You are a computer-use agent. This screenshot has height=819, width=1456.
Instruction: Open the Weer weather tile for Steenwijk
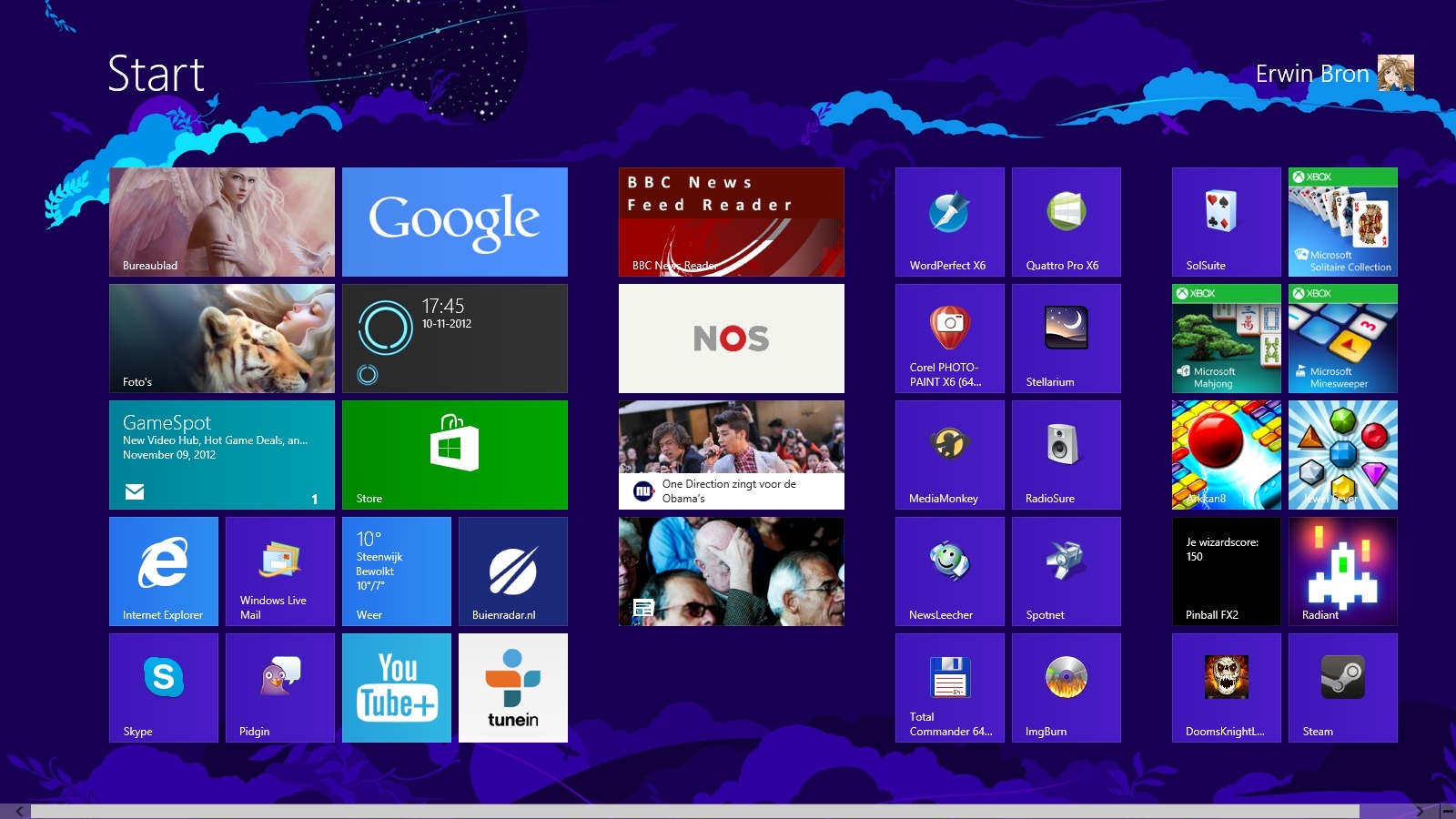pos(397,571)
